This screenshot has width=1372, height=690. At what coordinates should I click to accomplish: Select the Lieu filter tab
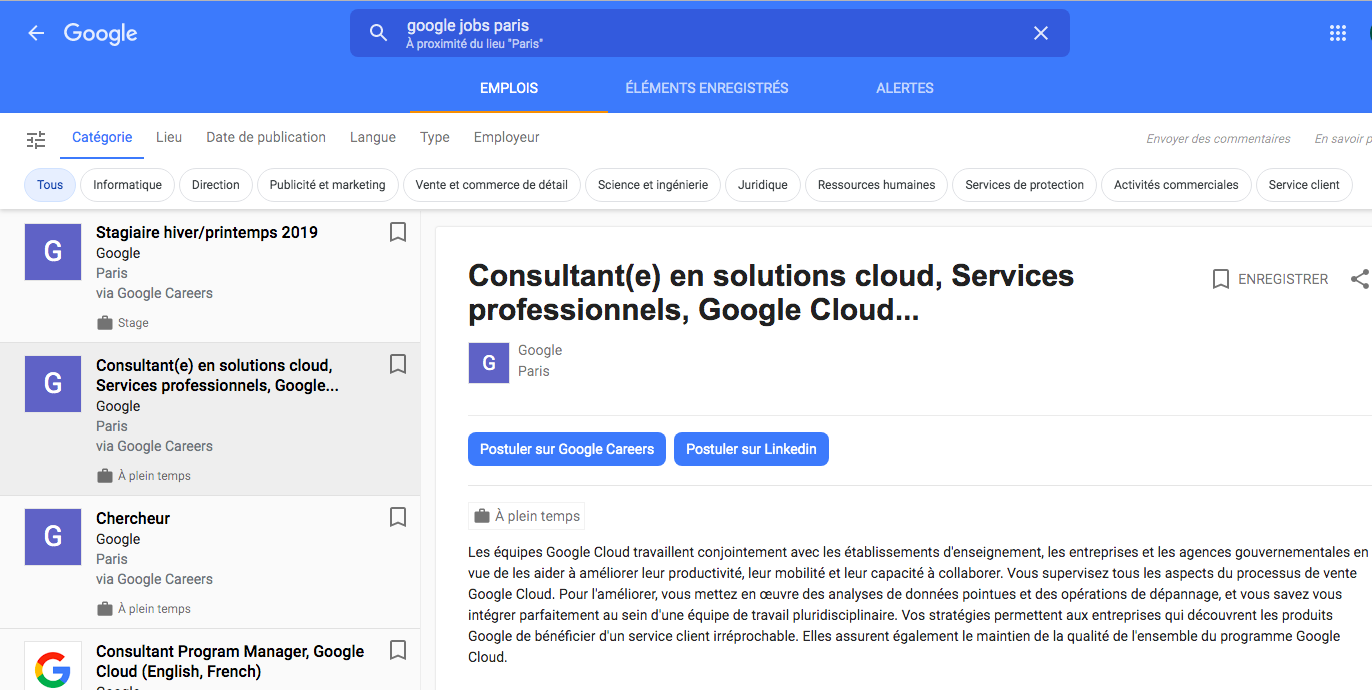(169, 138)
